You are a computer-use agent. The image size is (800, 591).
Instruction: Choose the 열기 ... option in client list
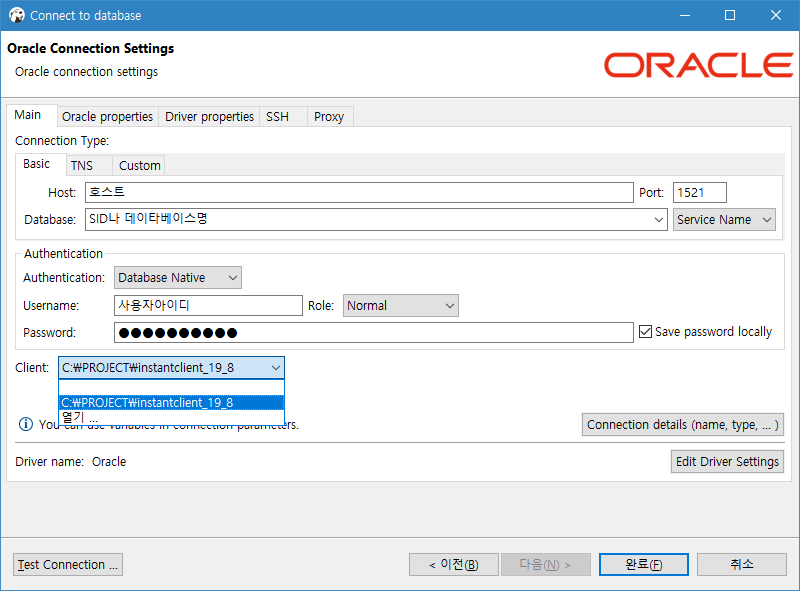pyautogui.click(x=171, y=417)
